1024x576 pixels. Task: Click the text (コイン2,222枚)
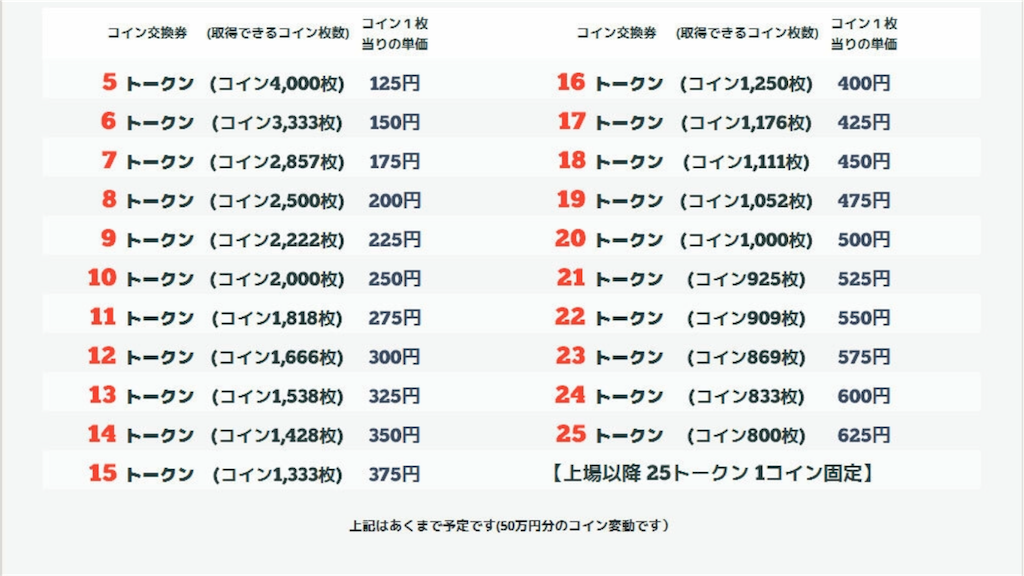coord(277,240)
